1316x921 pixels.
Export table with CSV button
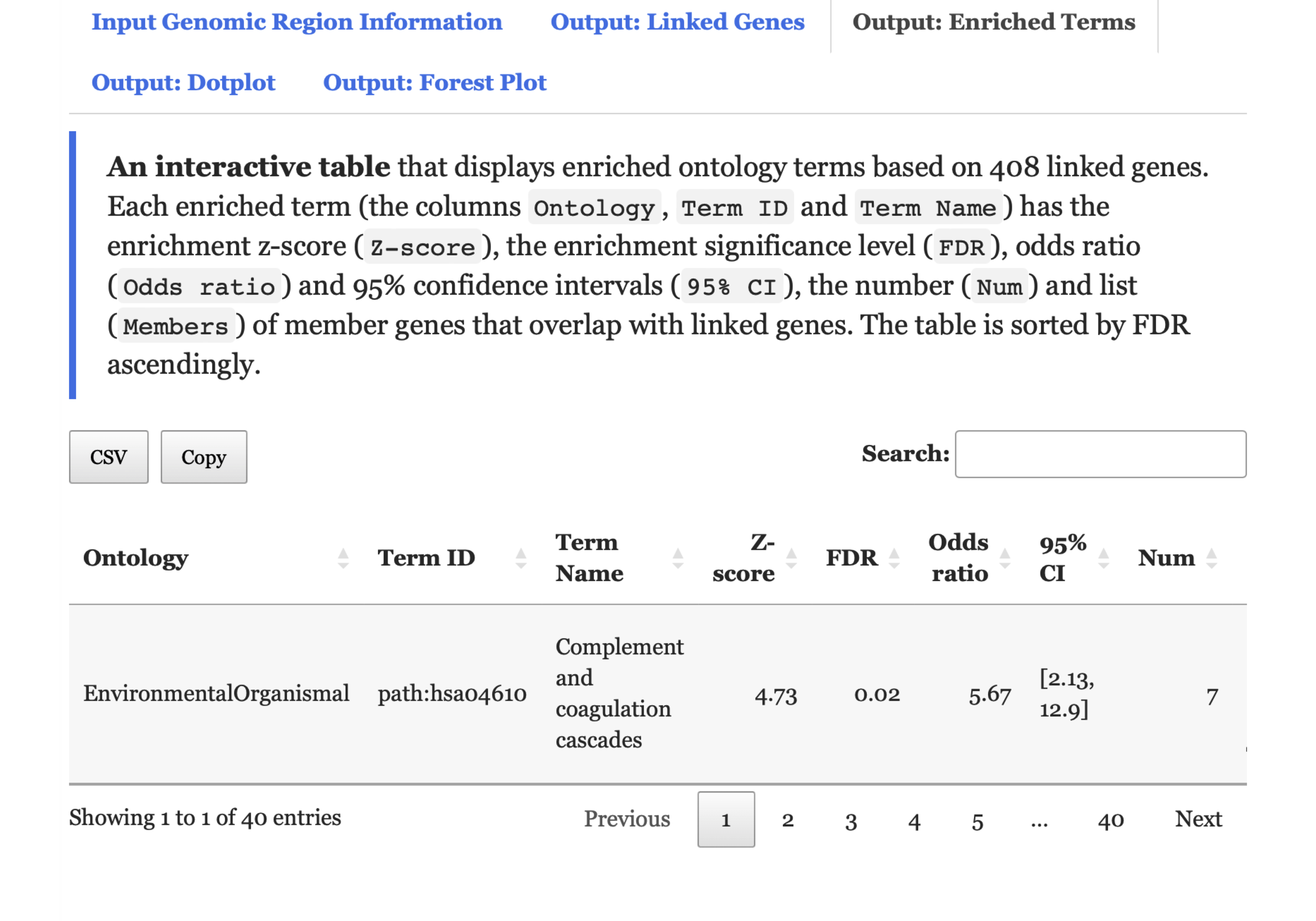pos(108,457)
